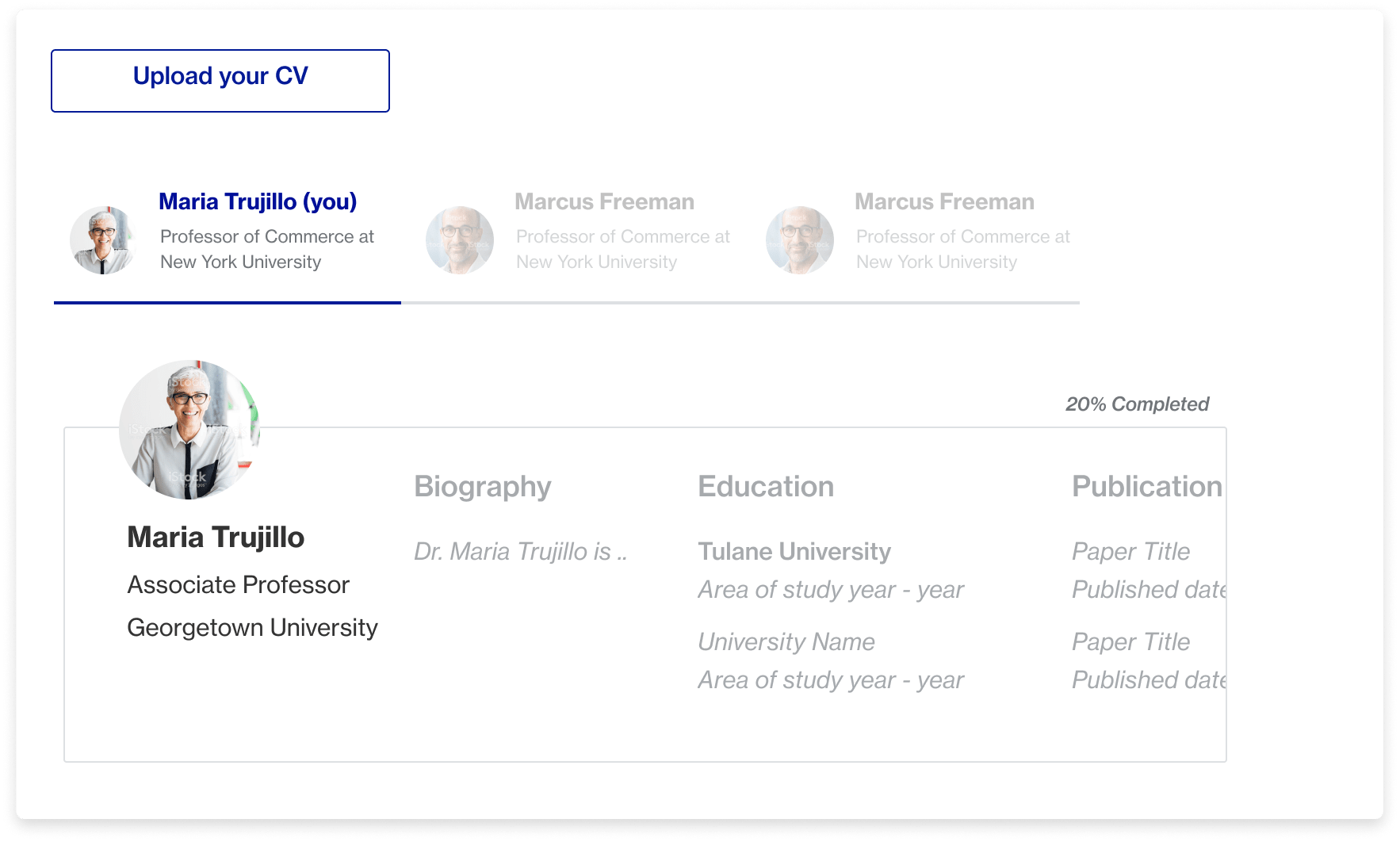Click the Publication section heading
Screen dimensions: 1400x842
1146,487
